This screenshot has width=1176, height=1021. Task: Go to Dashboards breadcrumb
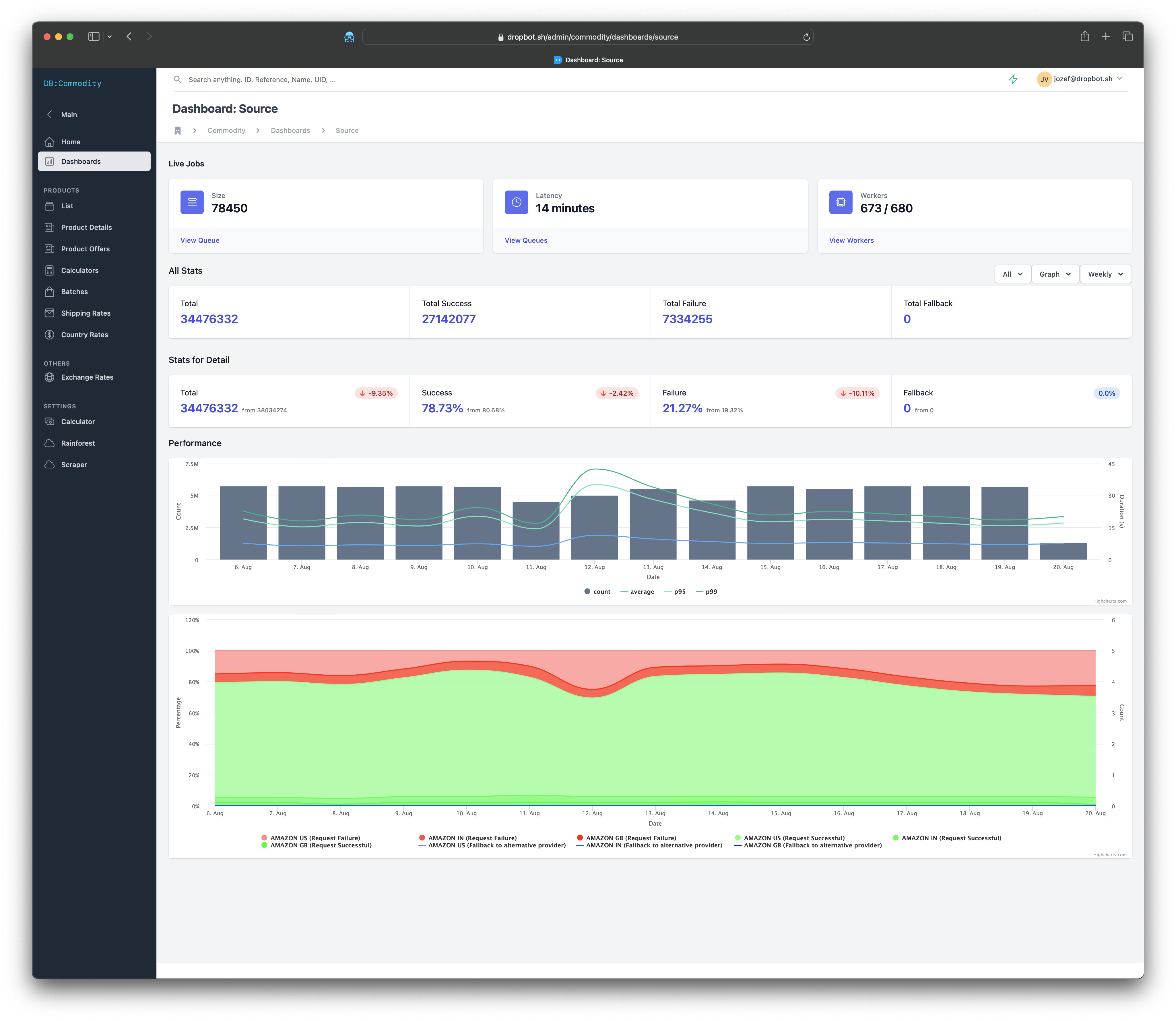[291, 131]
